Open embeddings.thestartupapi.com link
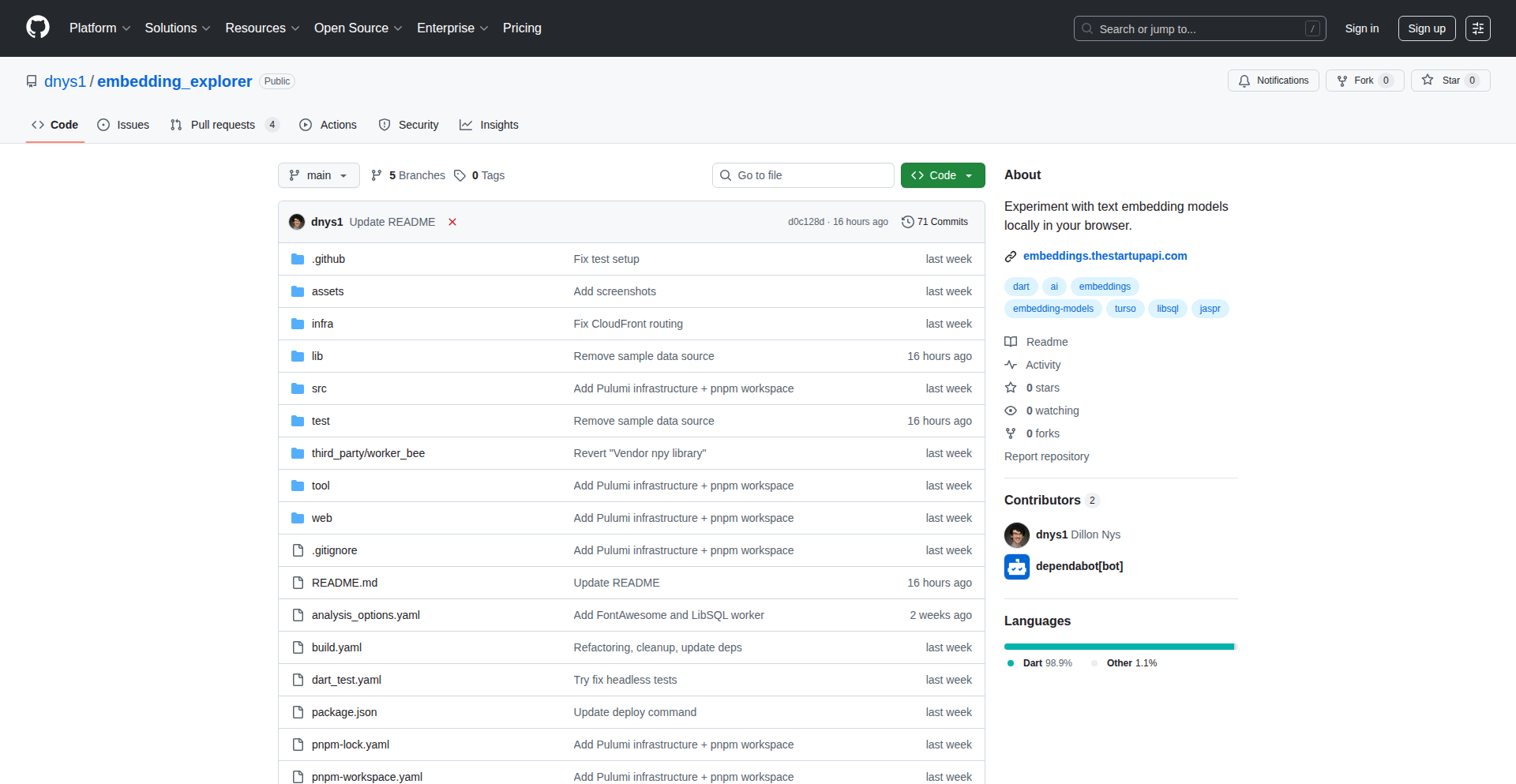This screenshot has height=784, width=1516. click(1105, 256)
